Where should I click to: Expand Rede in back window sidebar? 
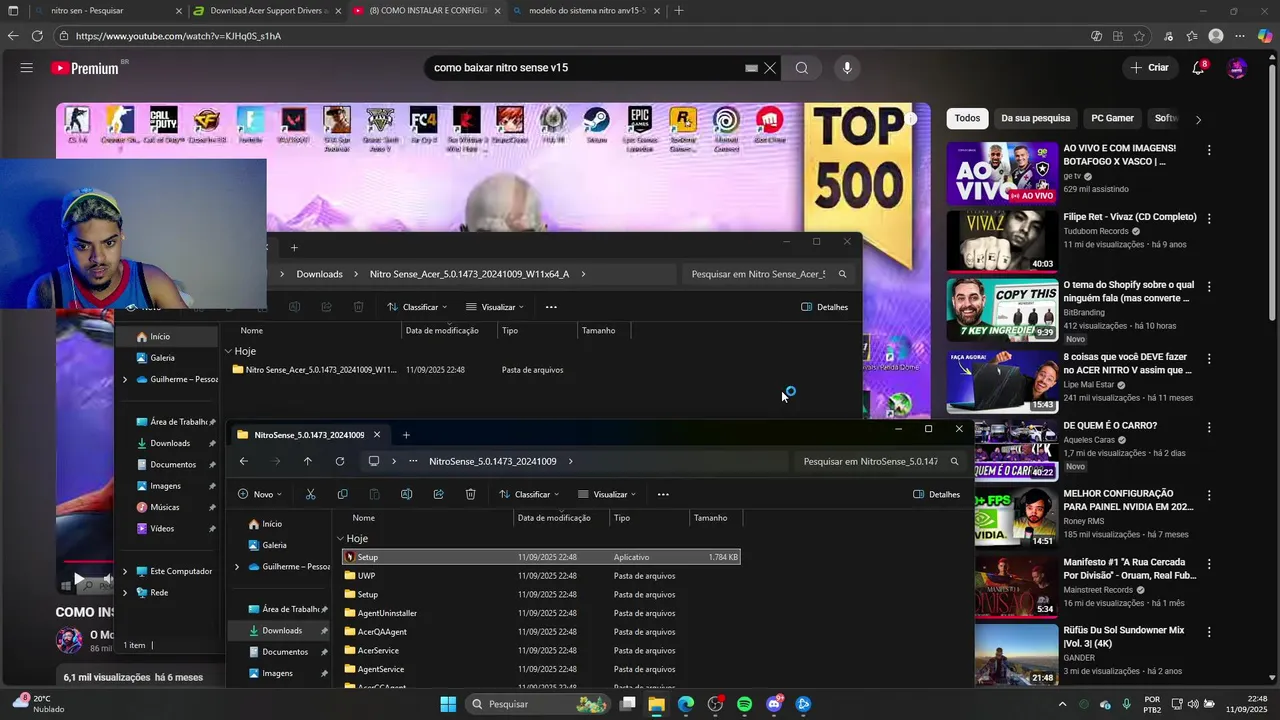[125, 593]
